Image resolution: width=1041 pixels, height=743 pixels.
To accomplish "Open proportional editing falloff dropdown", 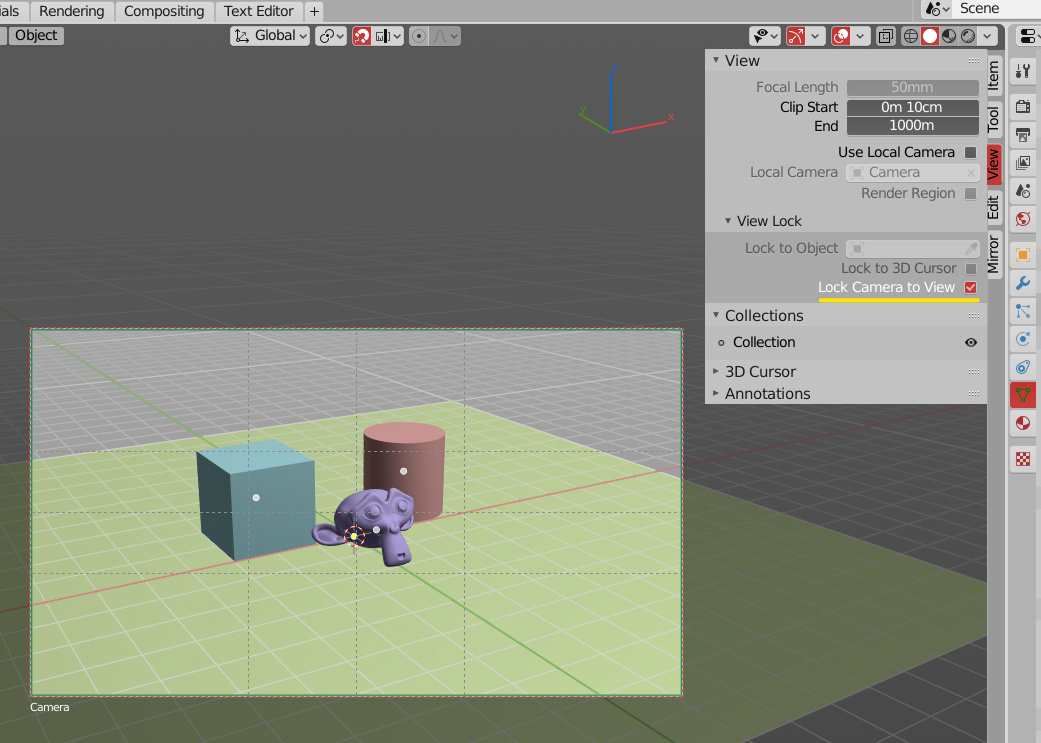I will click(445, 36).
